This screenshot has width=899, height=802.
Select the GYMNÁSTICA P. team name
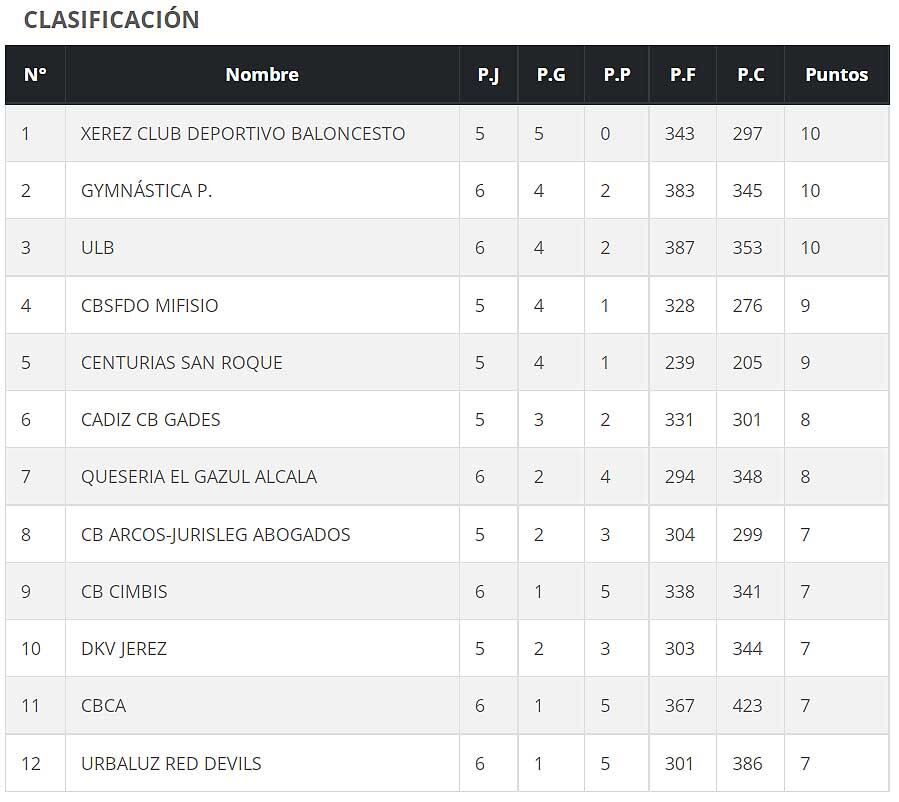tap(146, 190)
